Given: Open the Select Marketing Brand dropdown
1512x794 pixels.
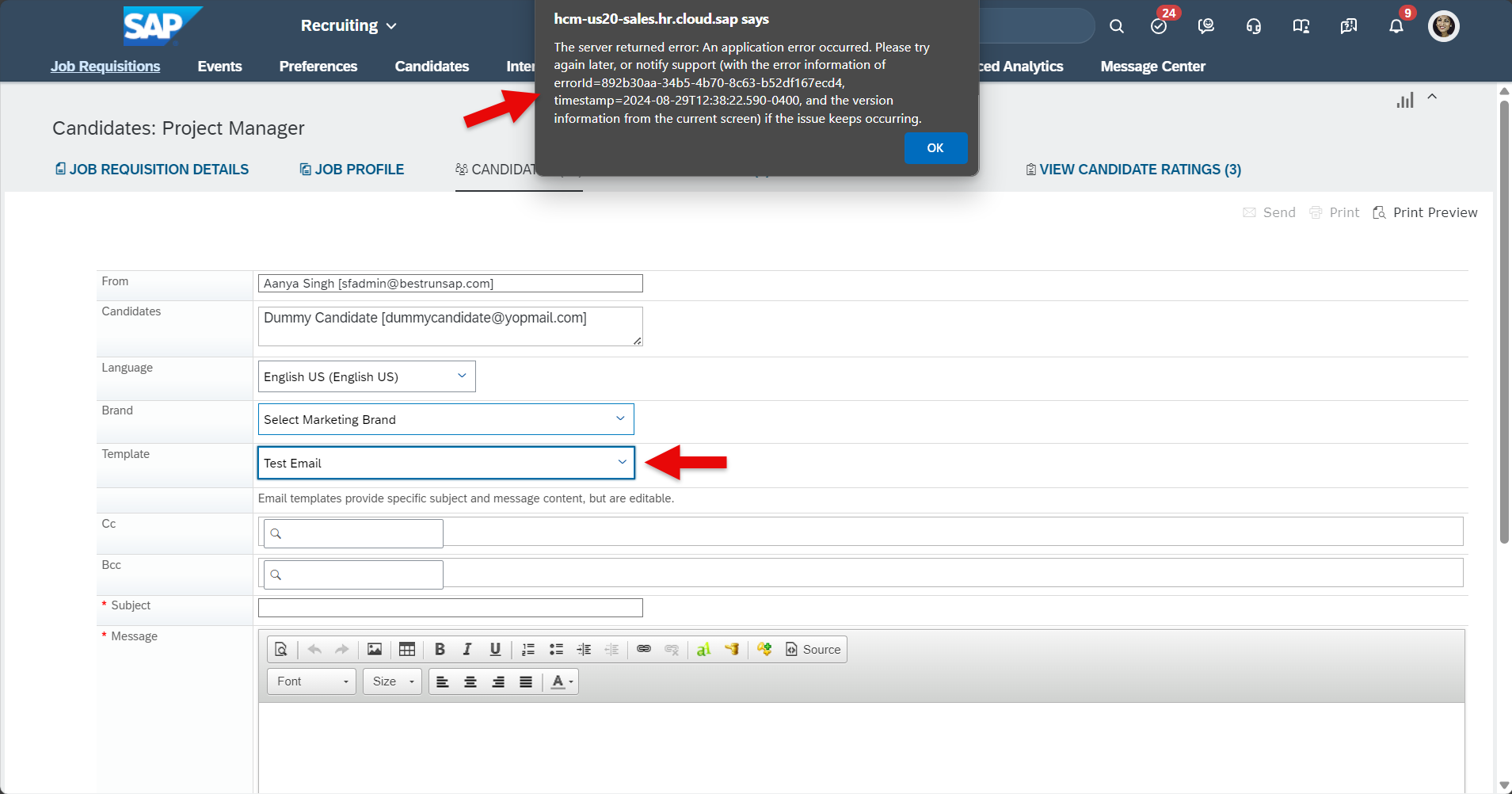Looking at the screenshot, I should [x=446, y=419].
